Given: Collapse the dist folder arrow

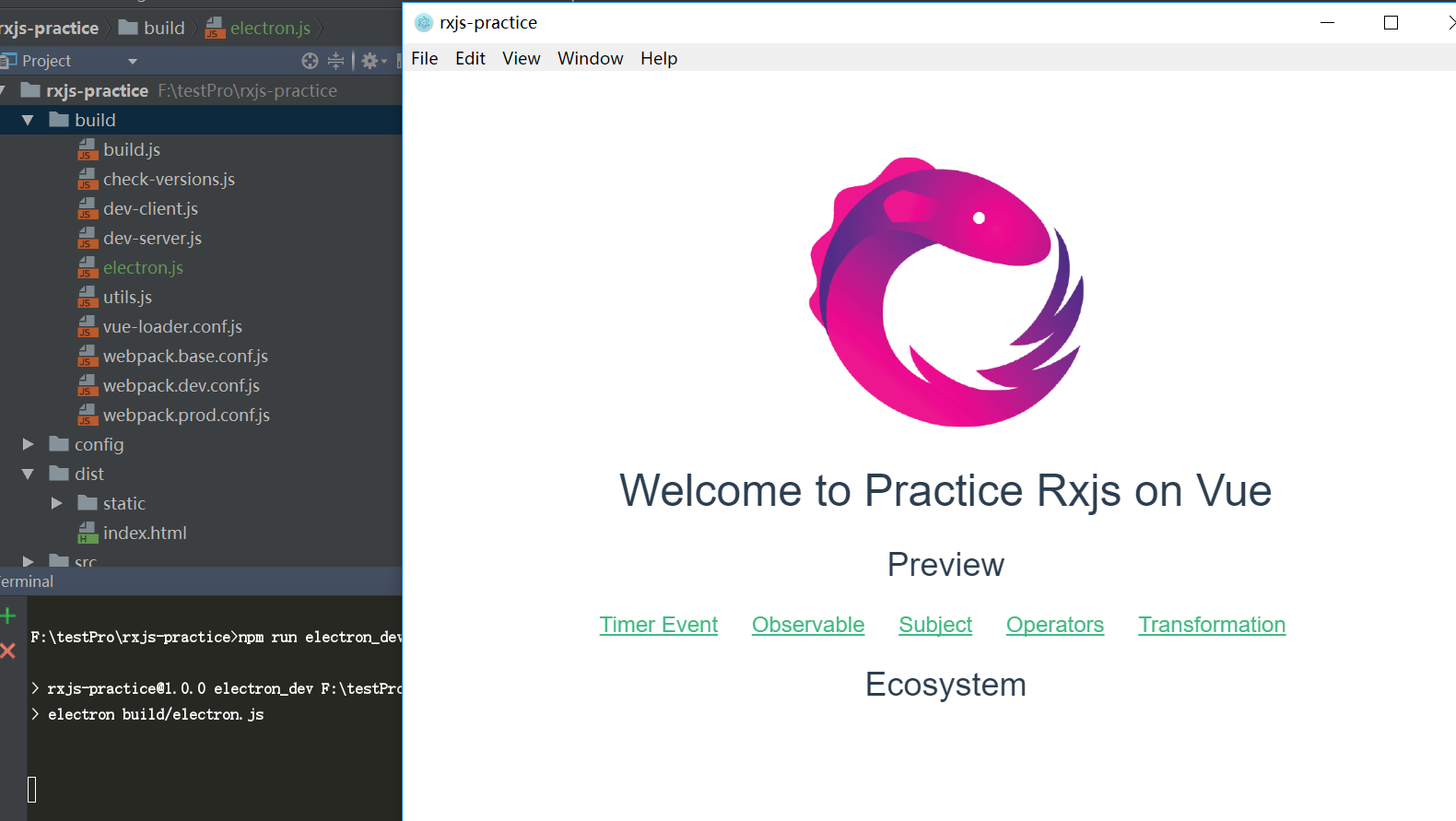Looking at the screenshot, I should point(28,474).
